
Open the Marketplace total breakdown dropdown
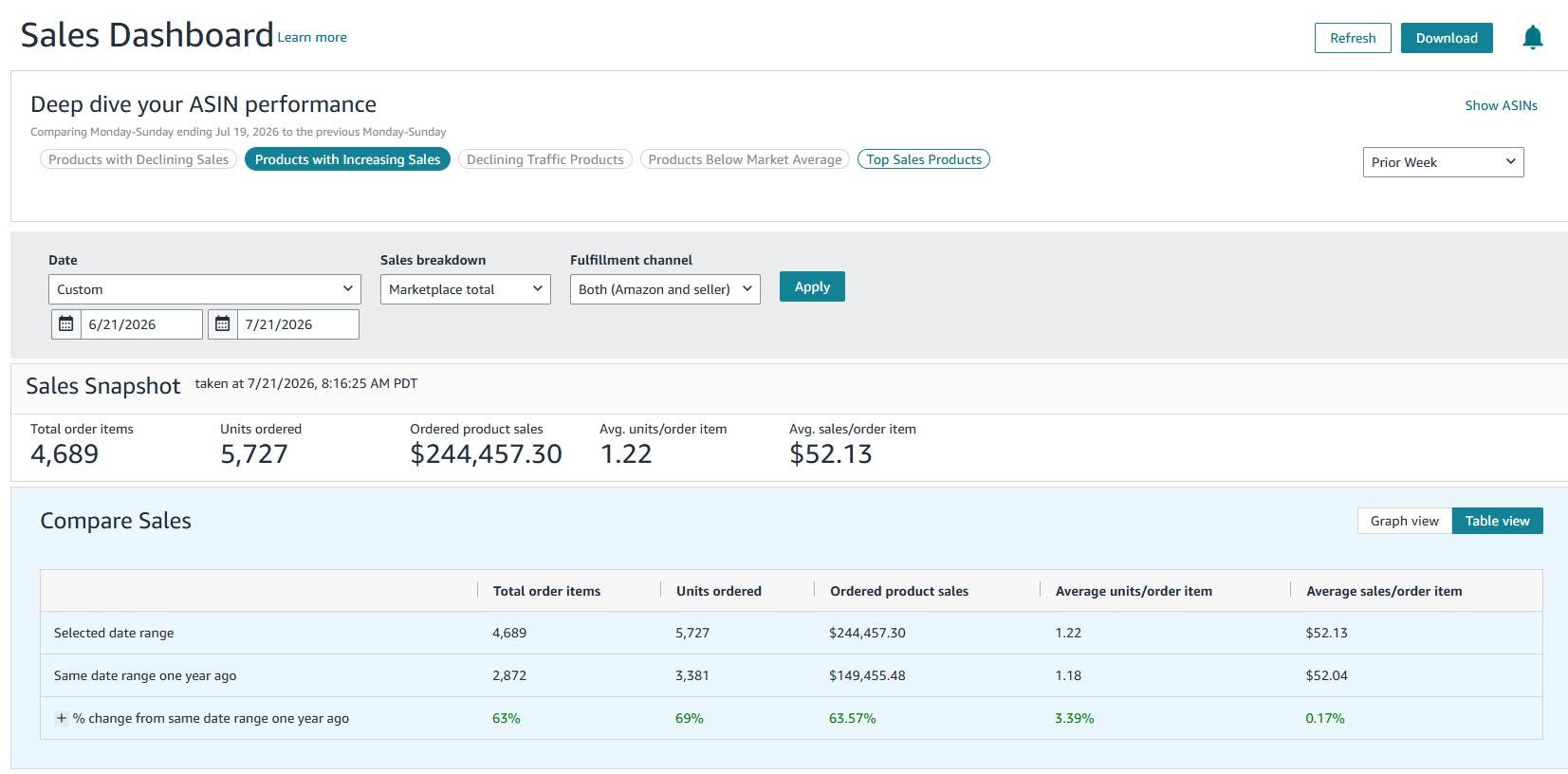(466, 289)
